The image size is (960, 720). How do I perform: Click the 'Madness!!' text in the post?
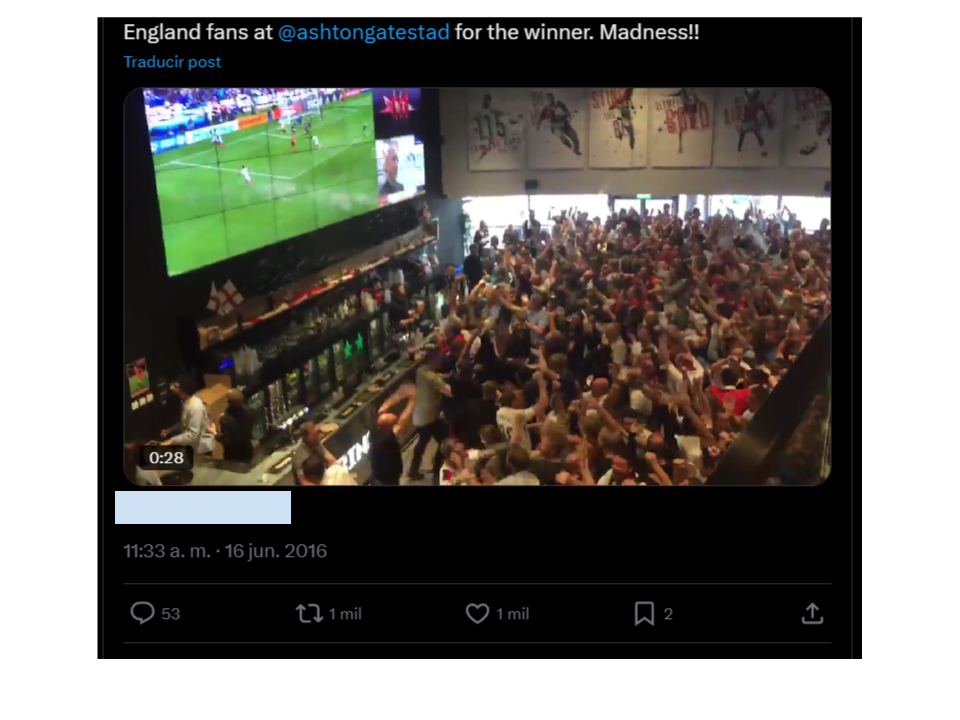click(x=649, y=32)
